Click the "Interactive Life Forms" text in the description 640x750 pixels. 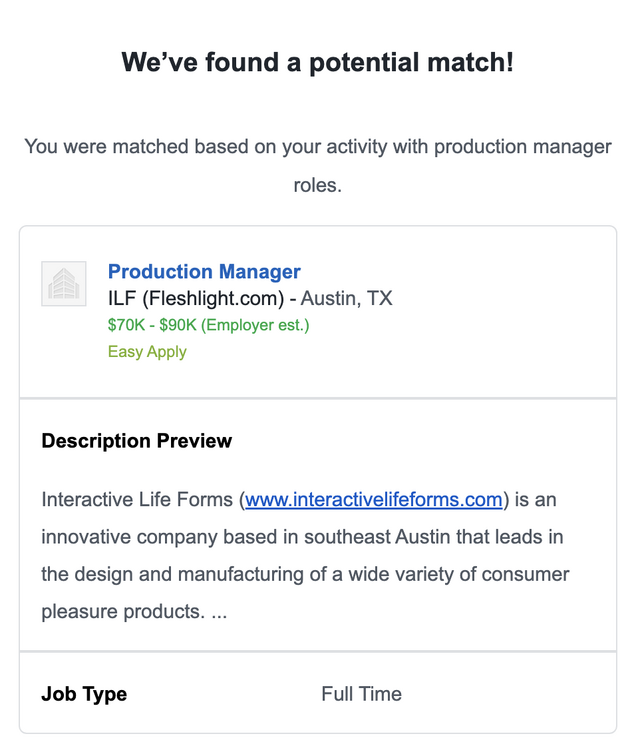[138, 499]
